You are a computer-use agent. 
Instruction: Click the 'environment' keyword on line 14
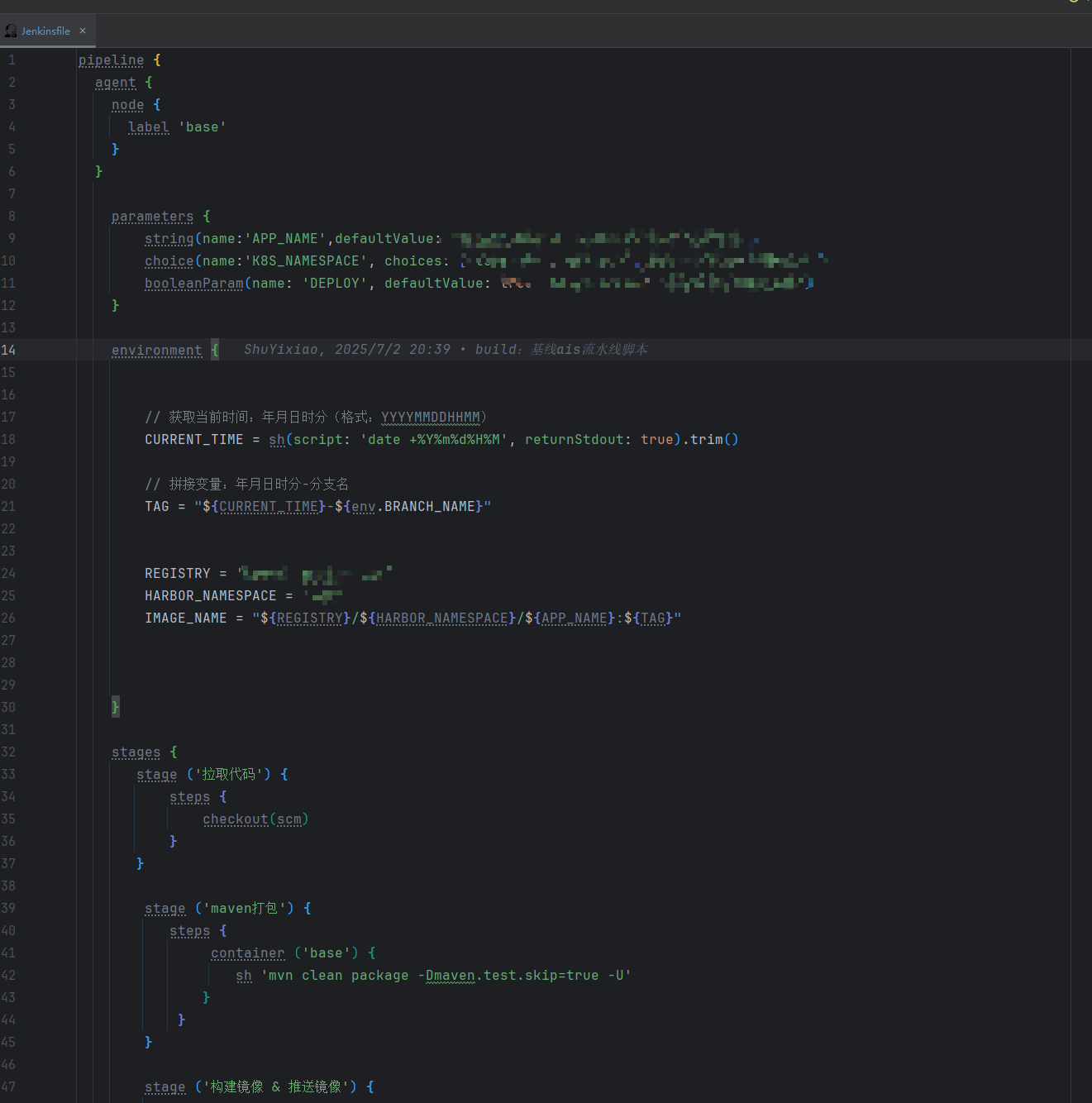pos(156,351)
